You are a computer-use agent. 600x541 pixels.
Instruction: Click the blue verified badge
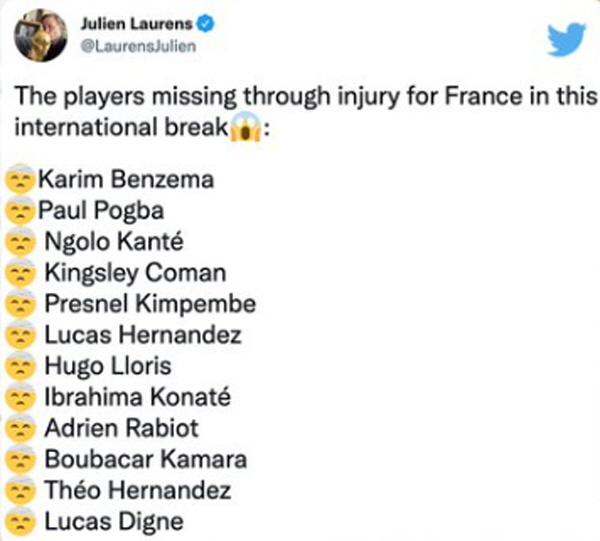coord(205,24)
